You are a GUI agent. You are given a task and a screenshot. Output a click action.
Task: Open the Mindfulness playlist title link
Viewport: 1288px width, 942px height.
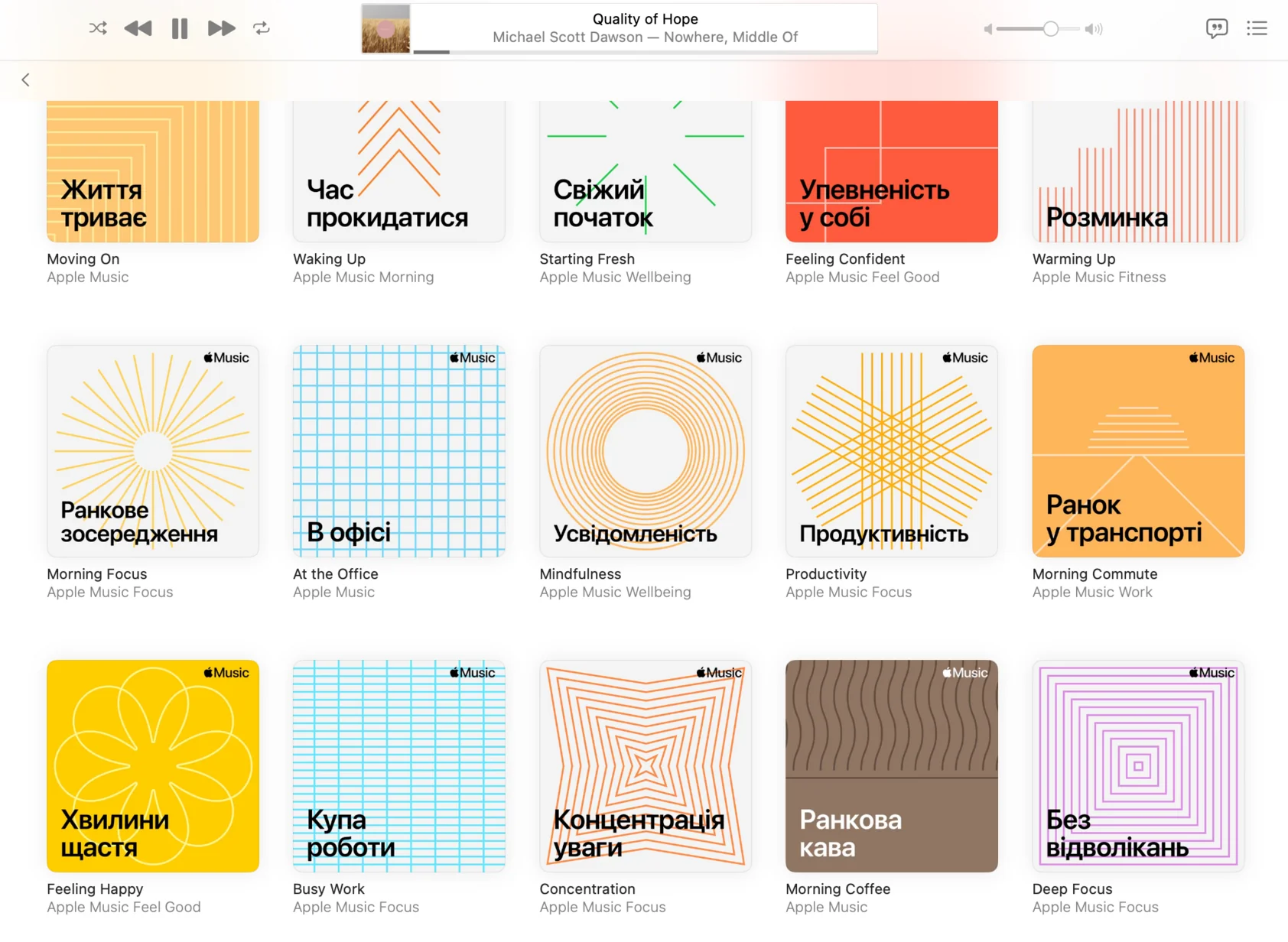pos(580,574)
